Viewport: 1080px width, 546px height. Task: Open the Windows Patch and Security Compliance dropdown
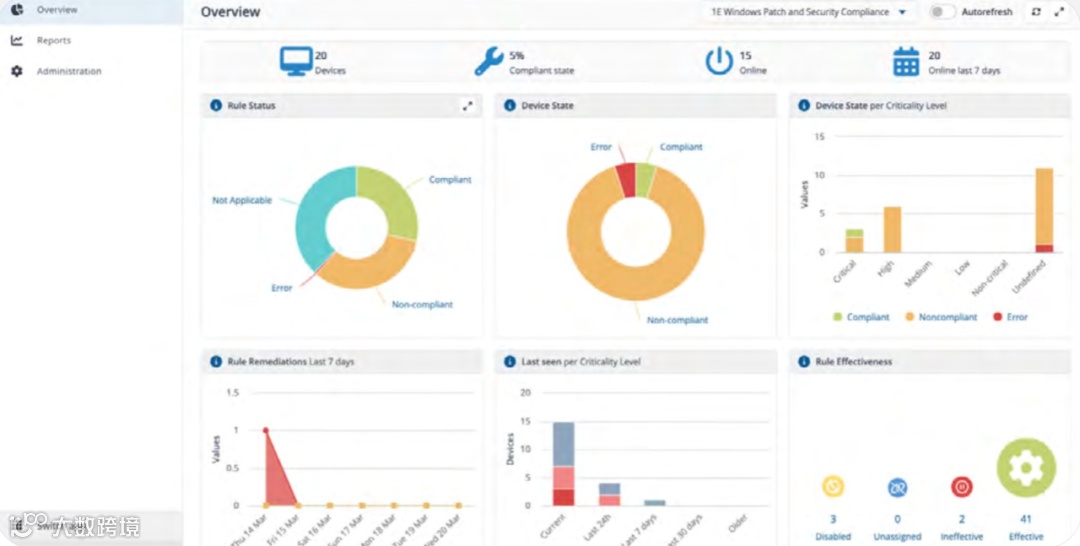(x=809, y=12)
